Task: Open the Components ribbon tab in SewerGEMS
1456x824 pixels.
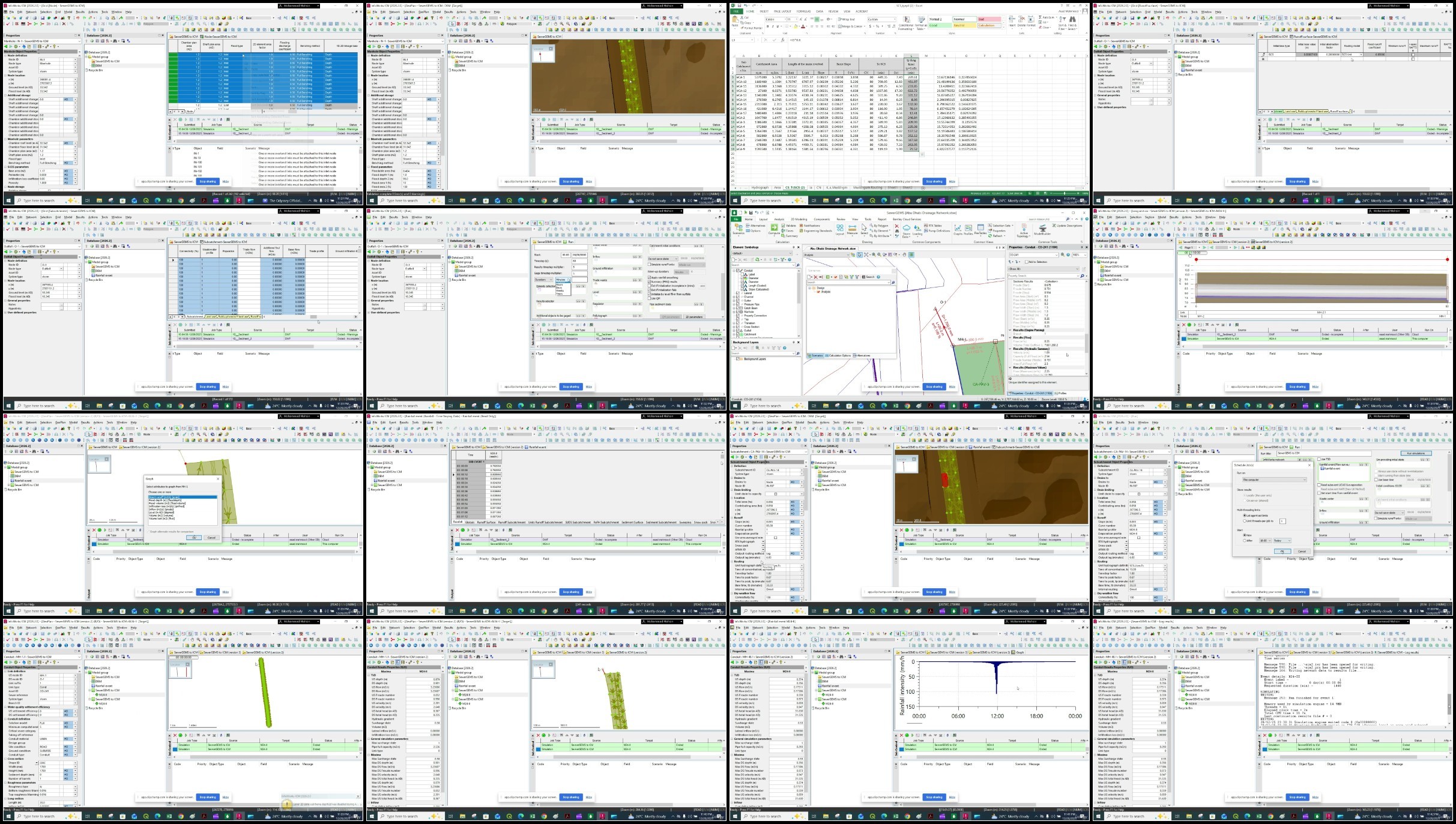Action: click(x=821, y=219)
